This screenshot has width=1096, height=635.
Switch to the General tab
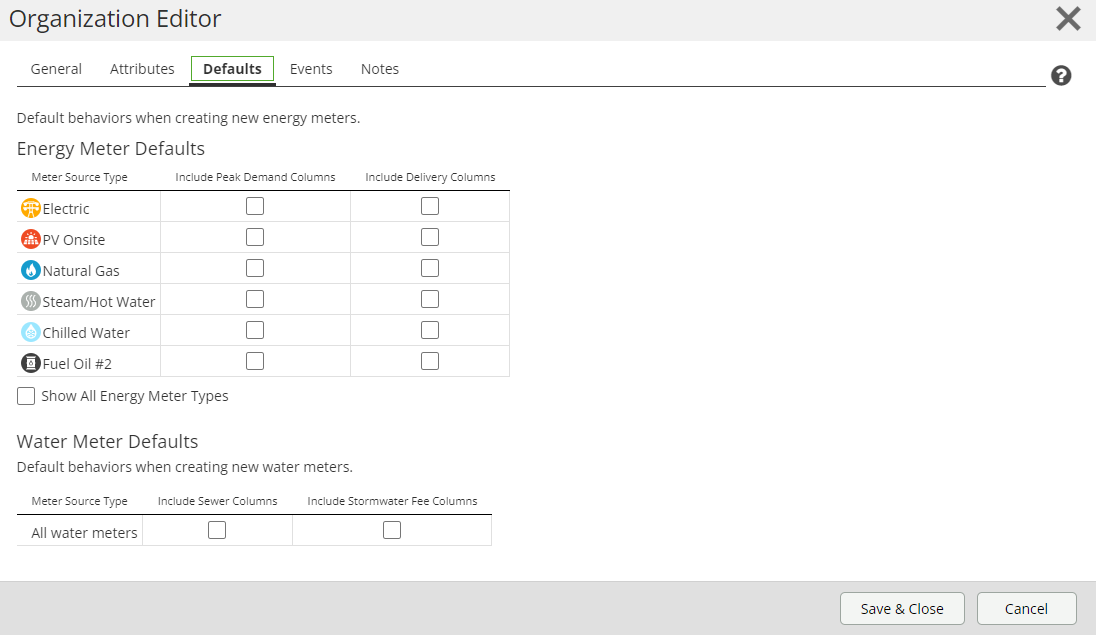56,69
